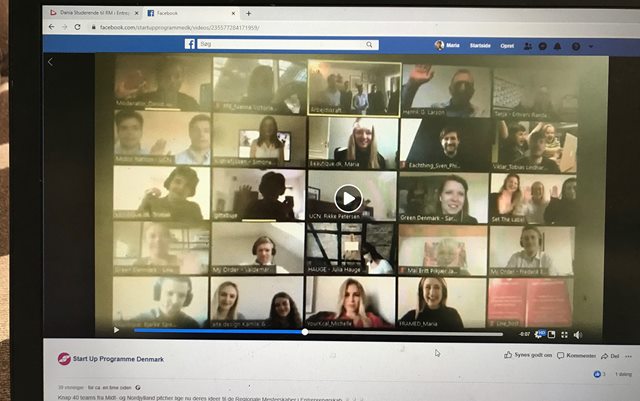
Task: Click the browser forward arrow
Action: (64, 27)
